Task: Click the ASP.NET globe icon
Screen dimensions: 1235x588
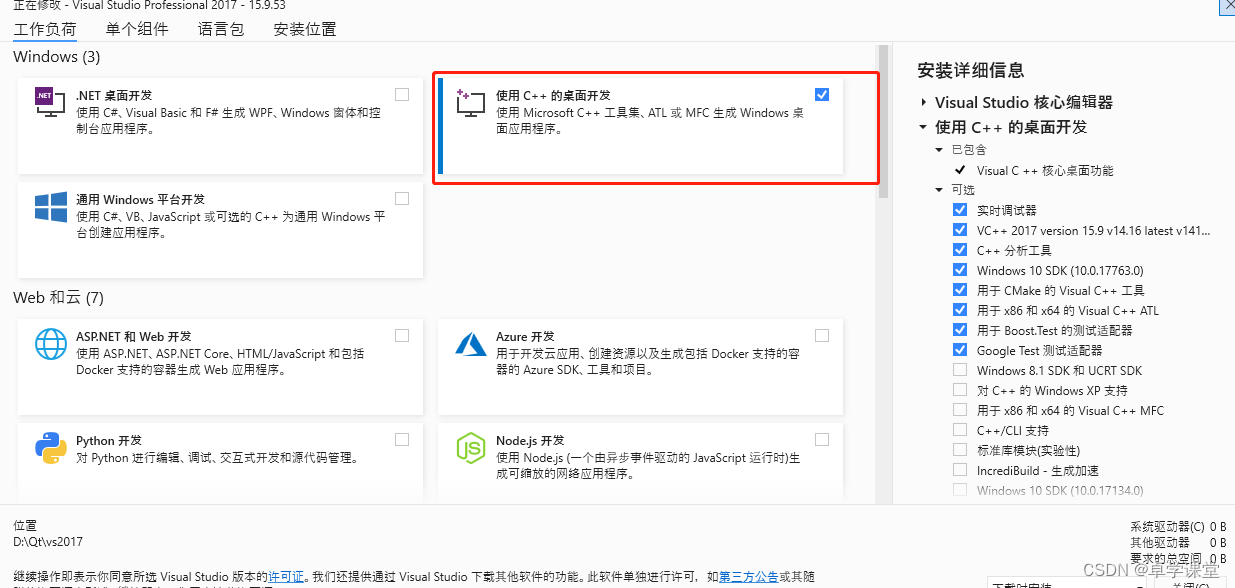Action: coord(51,344)
